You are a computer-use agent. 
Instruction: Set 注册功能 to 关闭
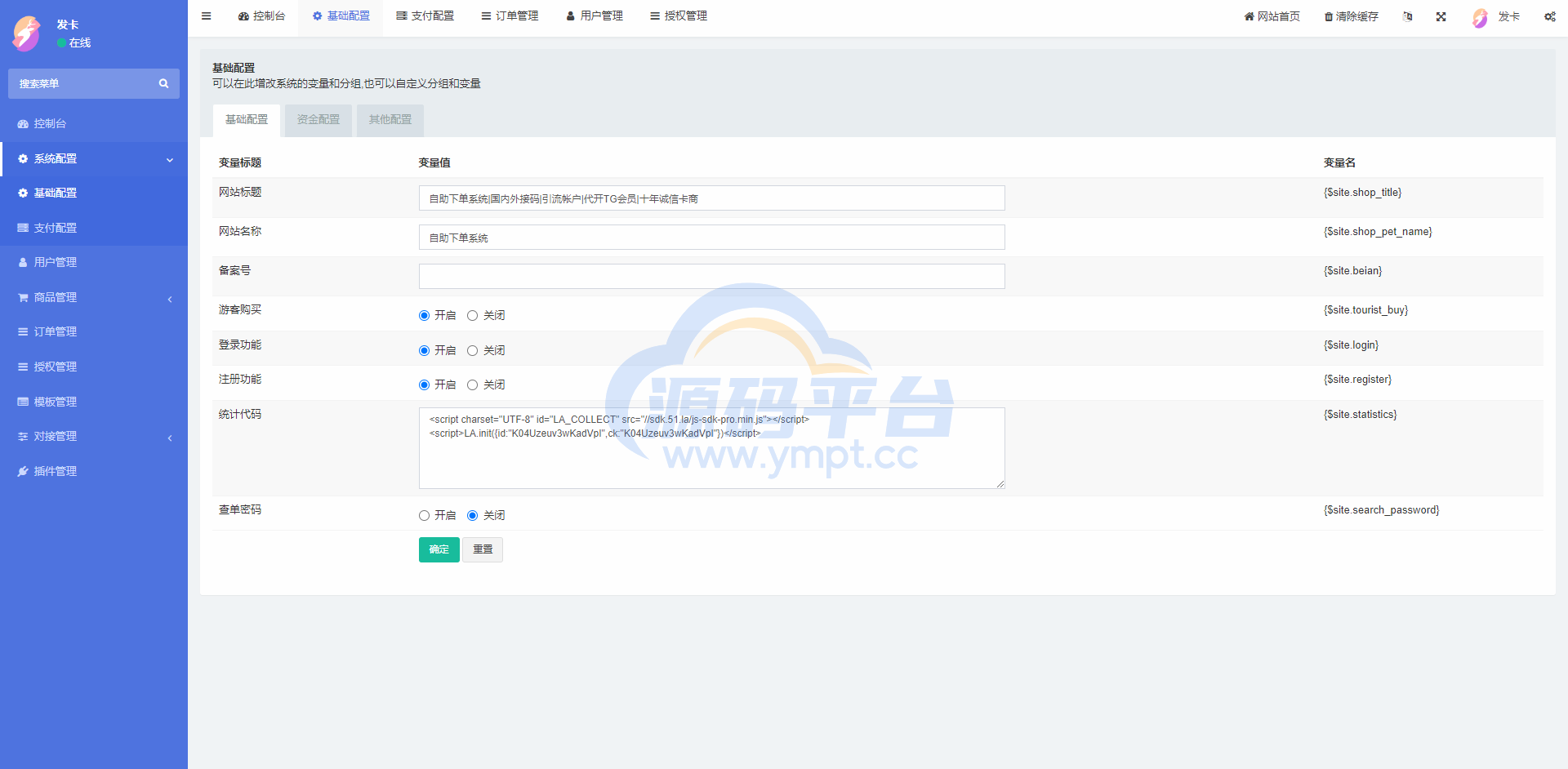(x=472, y=385)
